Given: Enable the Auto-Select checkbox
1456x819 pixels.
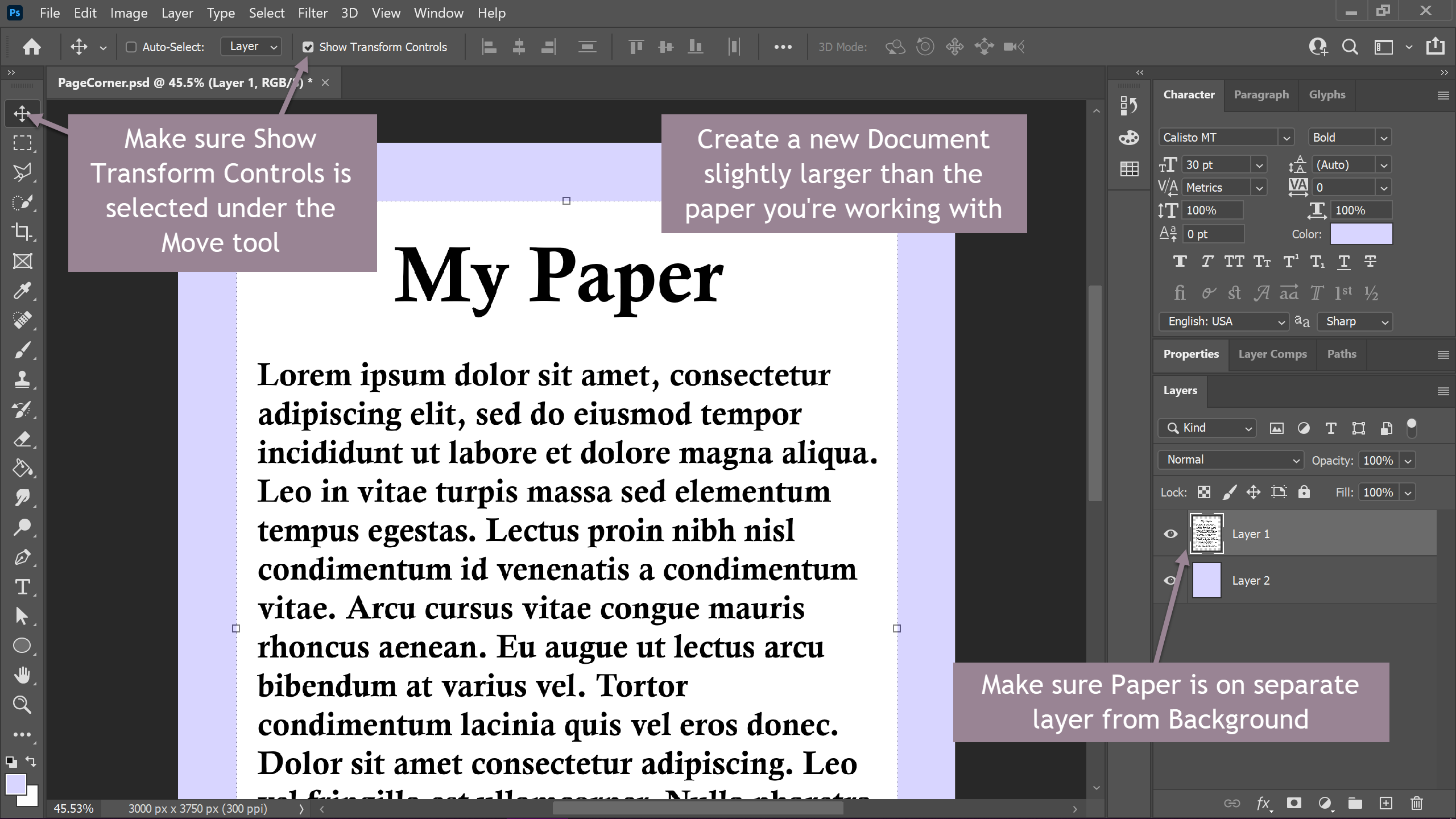Looking at the screenshot, I should click(131, 47).
